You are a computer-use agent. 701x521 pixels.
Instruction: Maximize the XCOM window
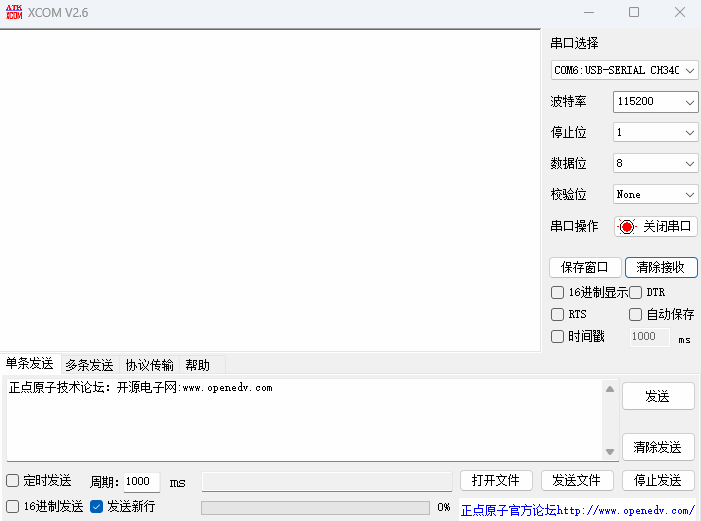(634, 13)
